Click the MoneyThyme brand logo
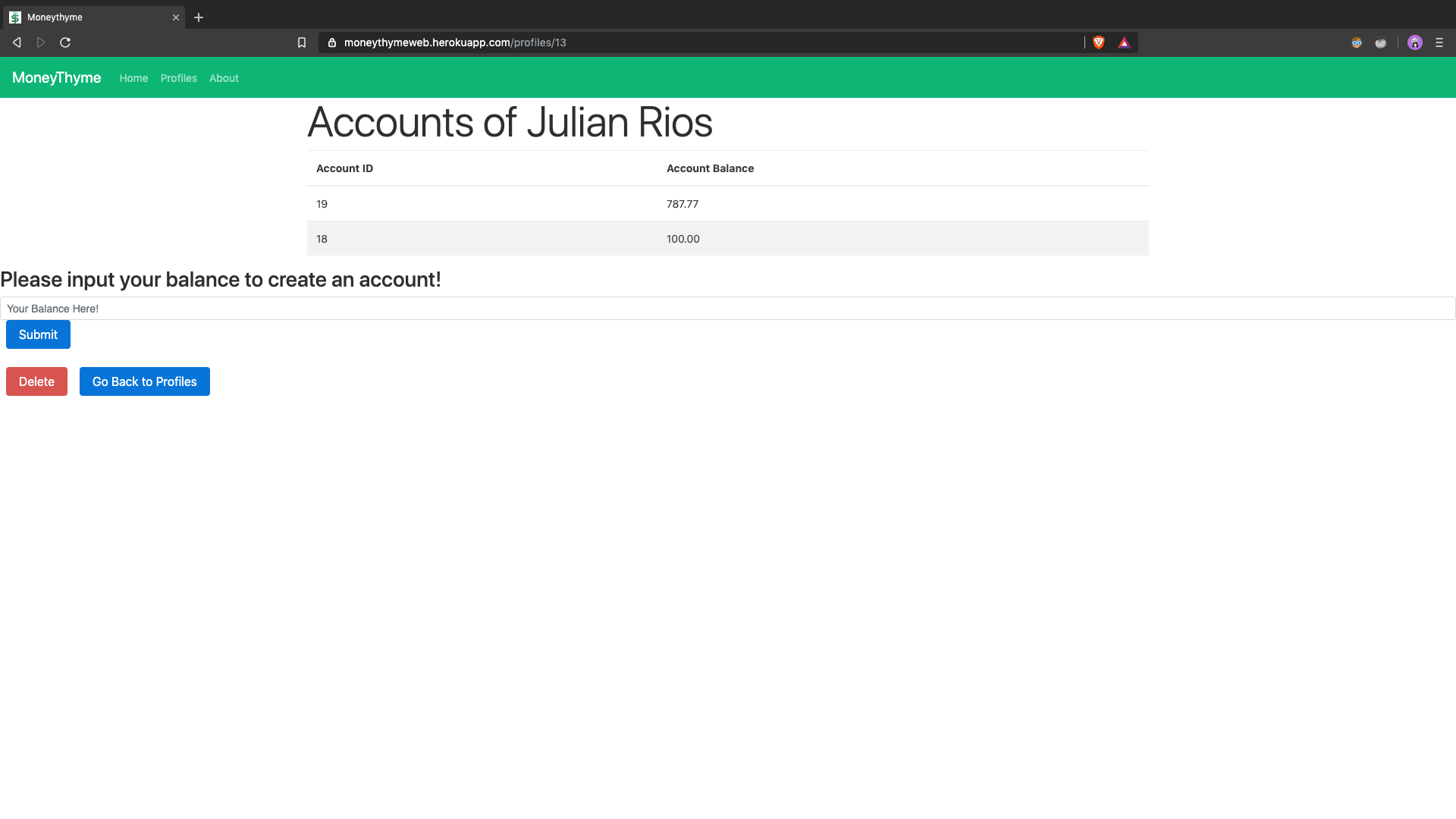Image resolution: width=1456 pixels, height=819 pixels. 57,77
